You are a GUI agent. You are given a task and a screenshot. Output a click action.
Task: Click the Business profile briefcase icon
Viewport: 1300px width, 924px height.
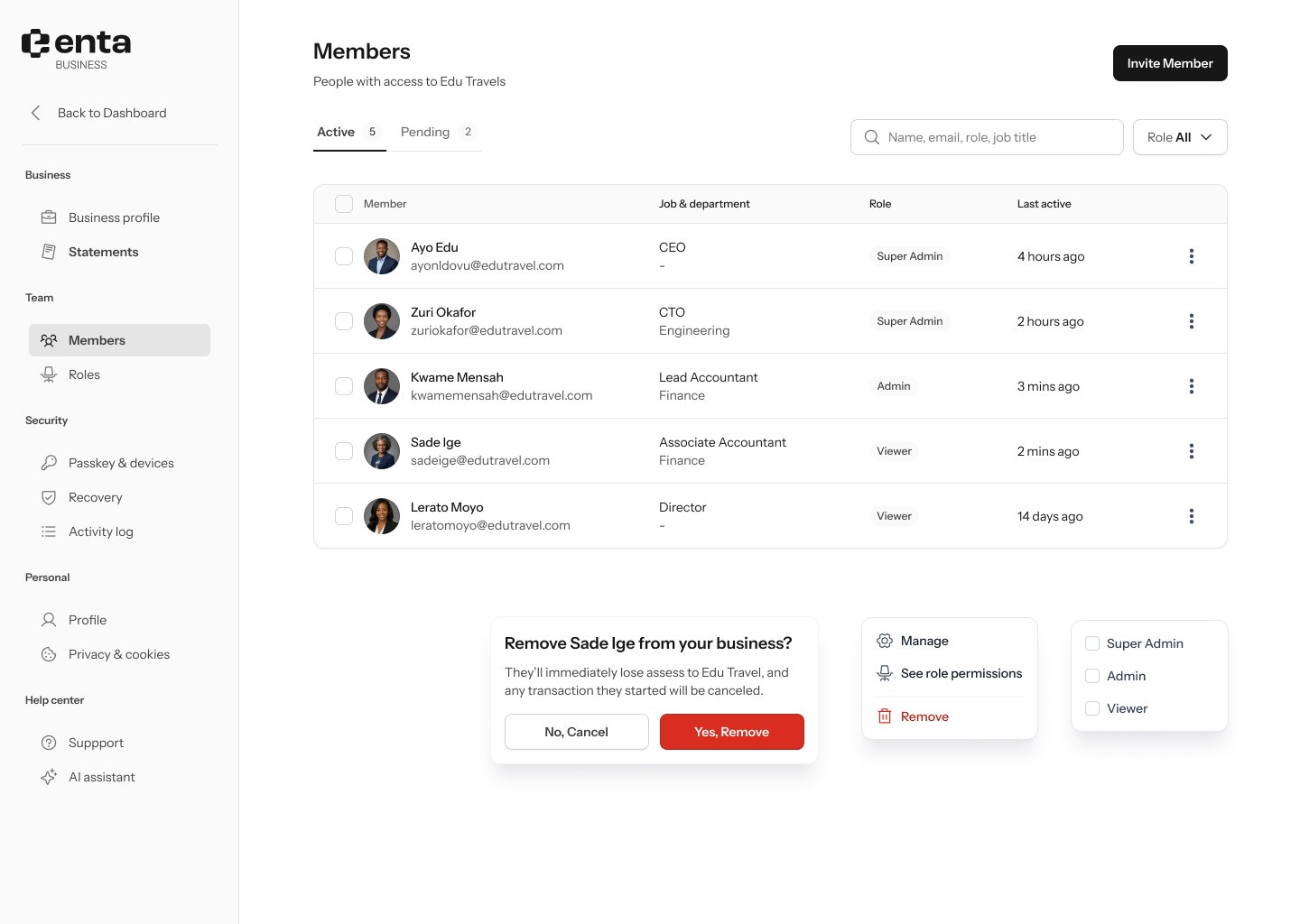[49, 217]
